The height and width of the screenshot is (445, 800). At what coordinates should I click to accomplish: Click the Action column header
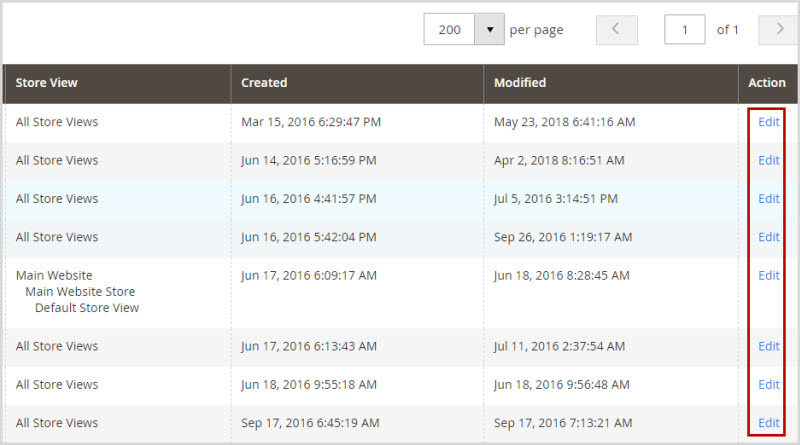(767, 83)
